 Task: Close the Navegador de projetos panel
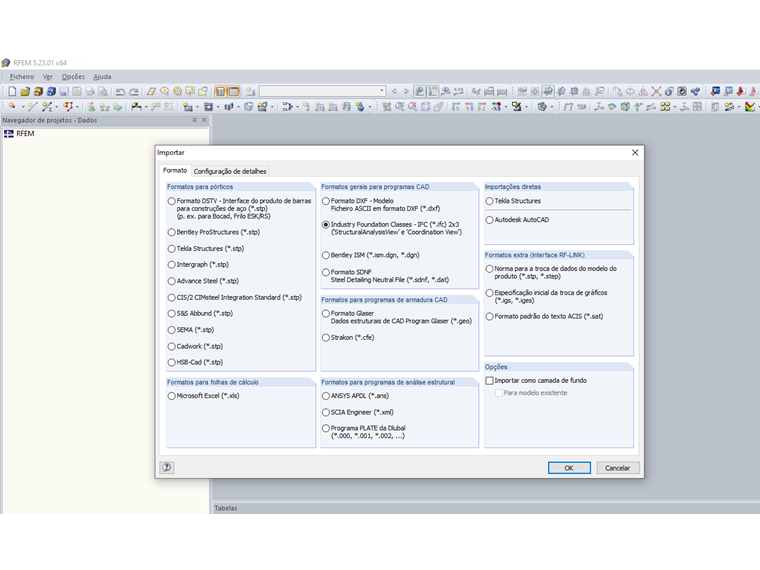204,120
